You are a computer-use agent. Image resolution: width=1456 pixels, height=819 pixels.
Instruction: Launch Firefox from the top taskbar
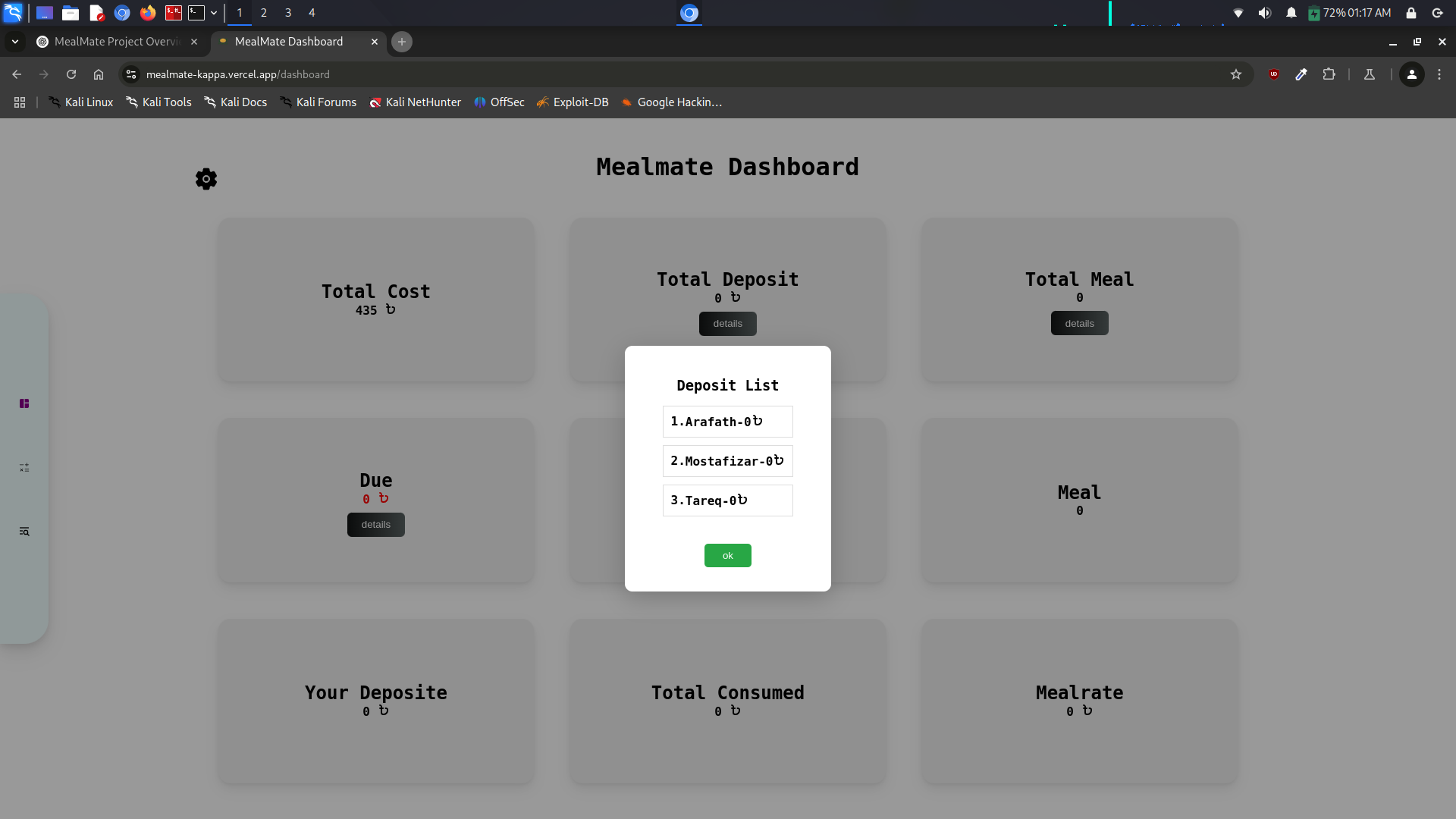147,13
